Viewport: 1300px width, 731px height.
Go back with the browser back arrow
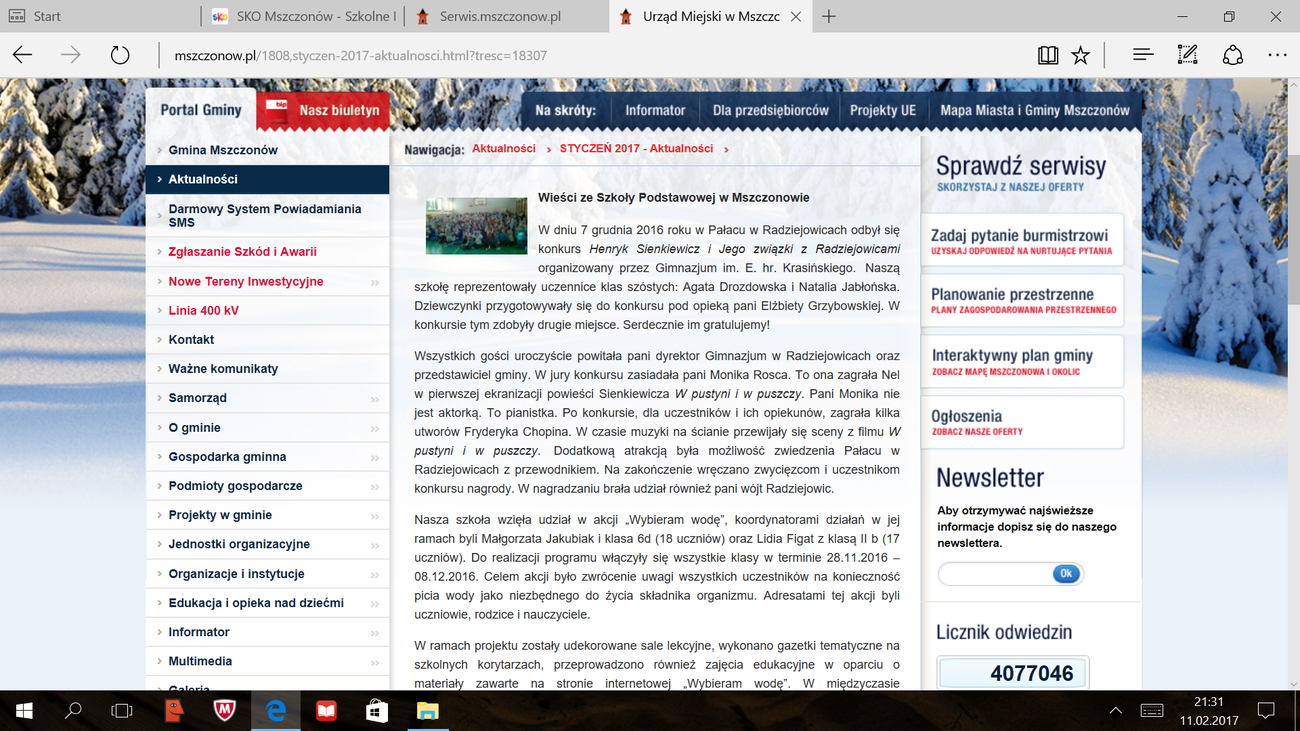coord(22,56)
